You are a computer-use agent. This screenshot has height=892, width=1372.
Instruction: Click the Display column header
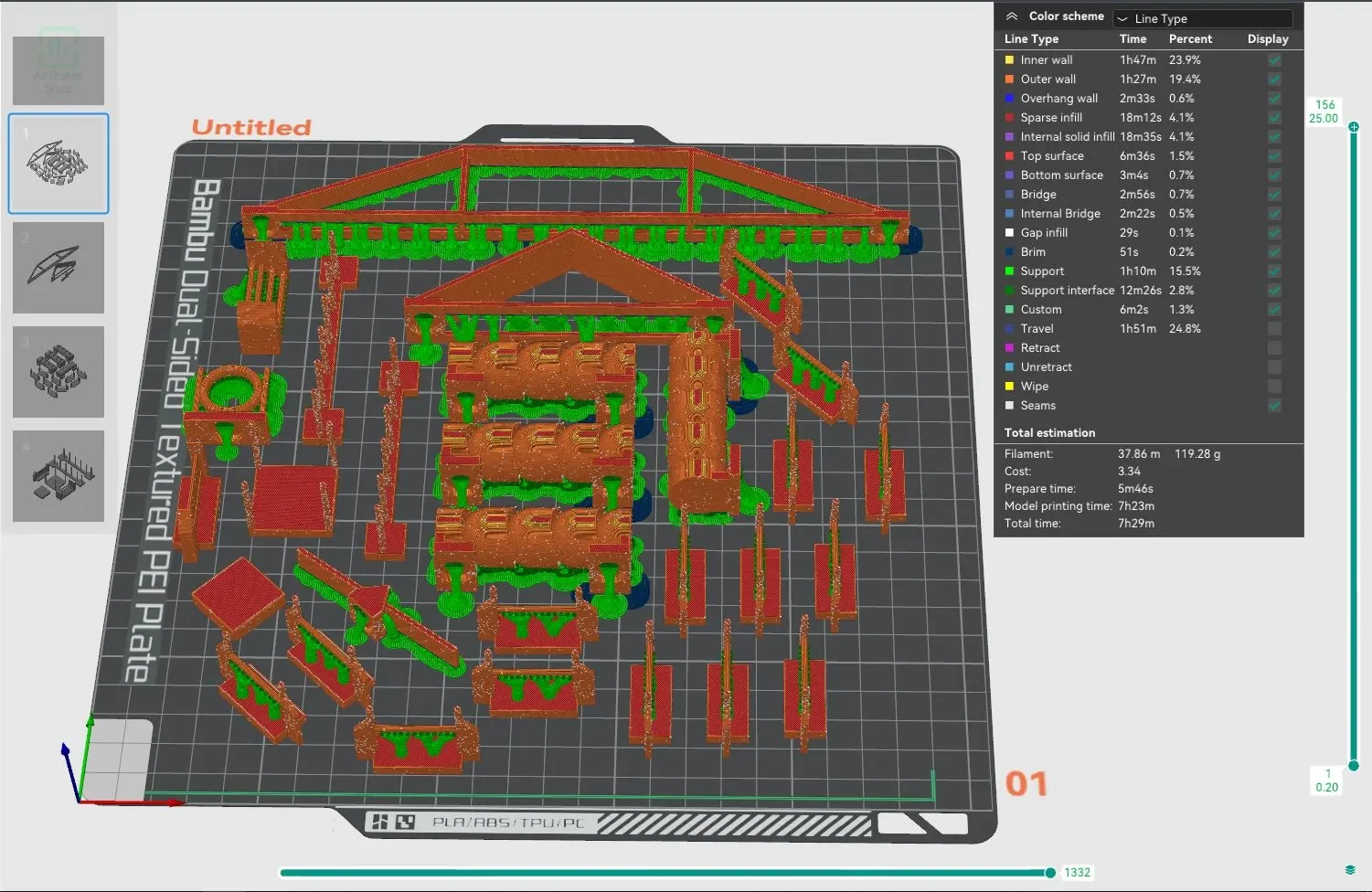[1268, 39]
